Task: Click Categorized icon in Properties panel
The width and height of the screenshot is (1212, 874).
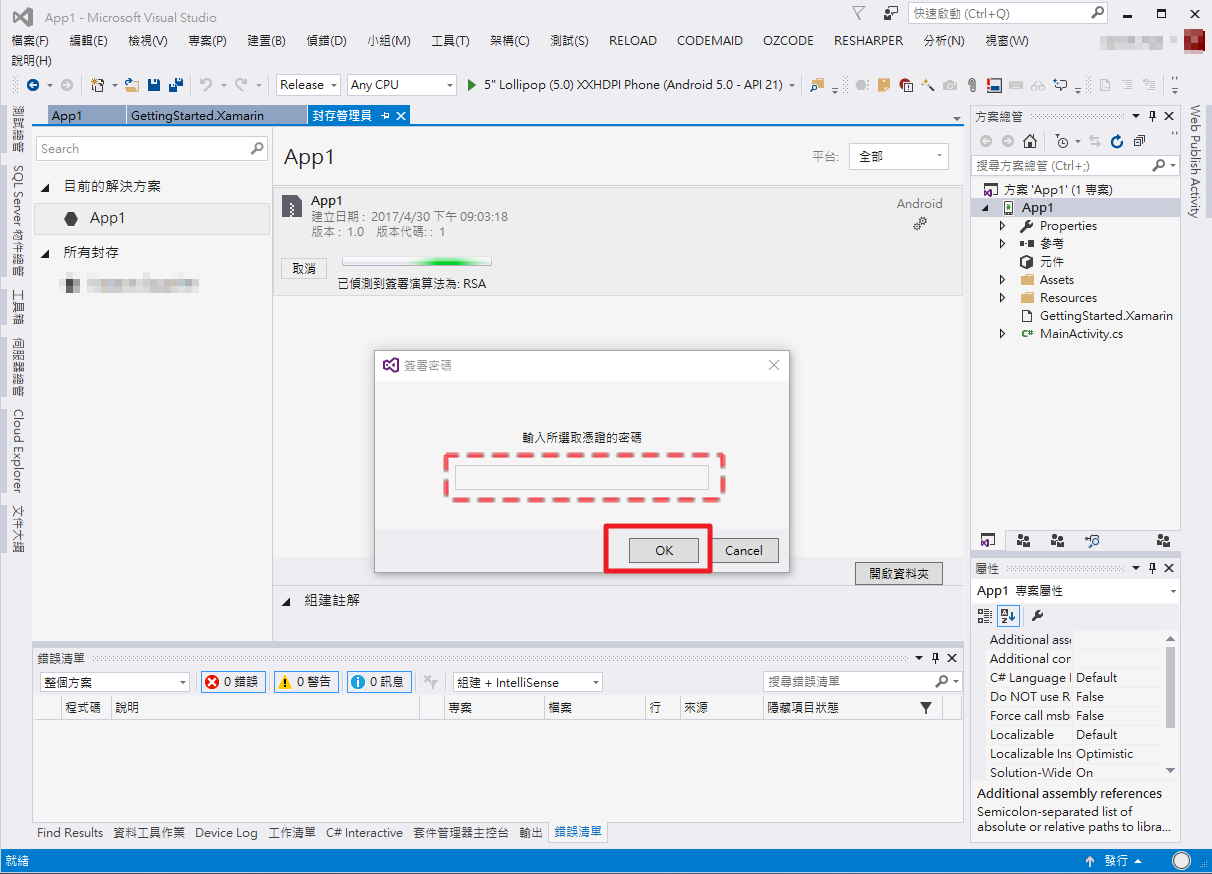Action: 985,616
